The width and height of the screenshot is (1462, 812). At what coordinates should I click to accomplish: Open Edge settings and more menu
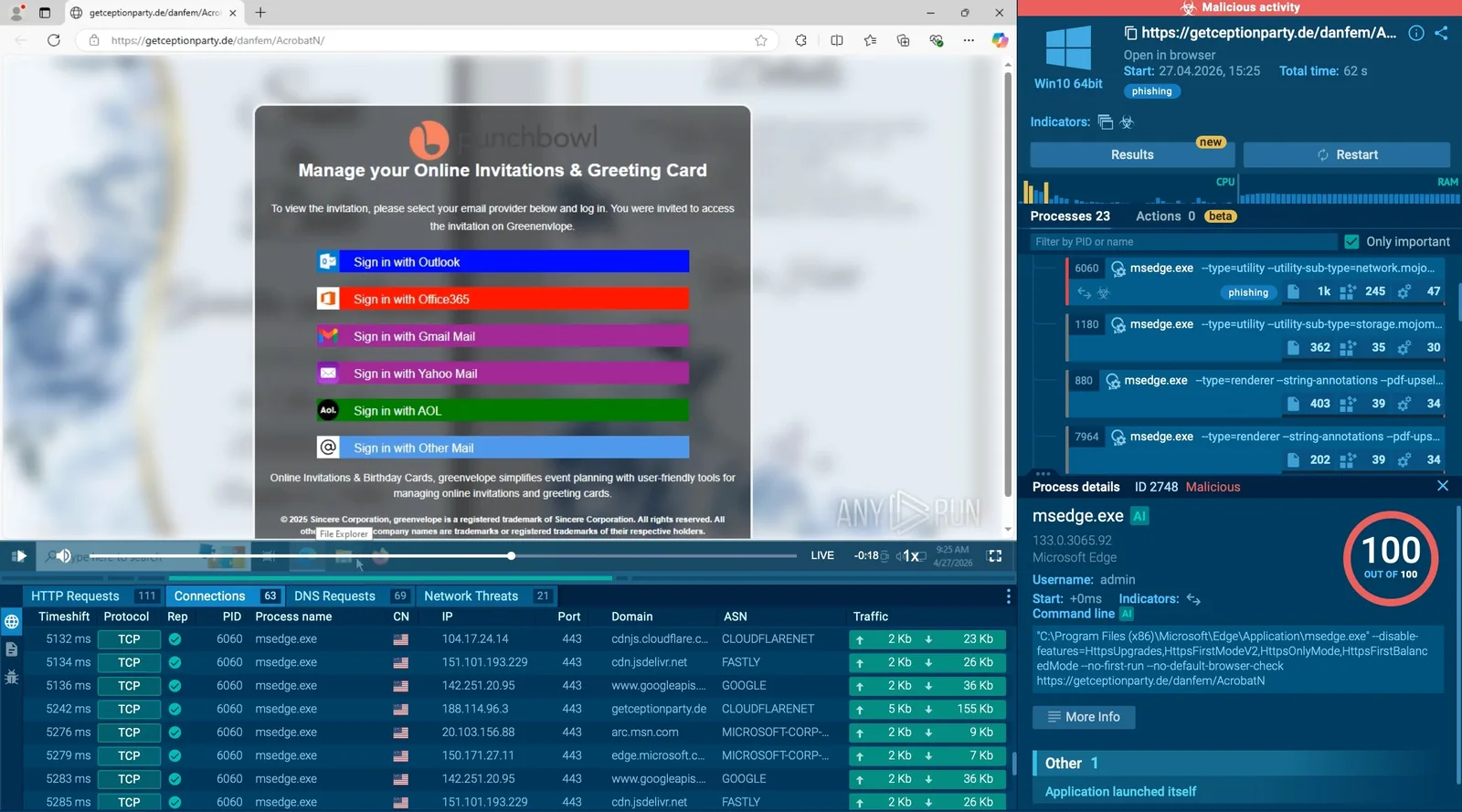point(969,40)
